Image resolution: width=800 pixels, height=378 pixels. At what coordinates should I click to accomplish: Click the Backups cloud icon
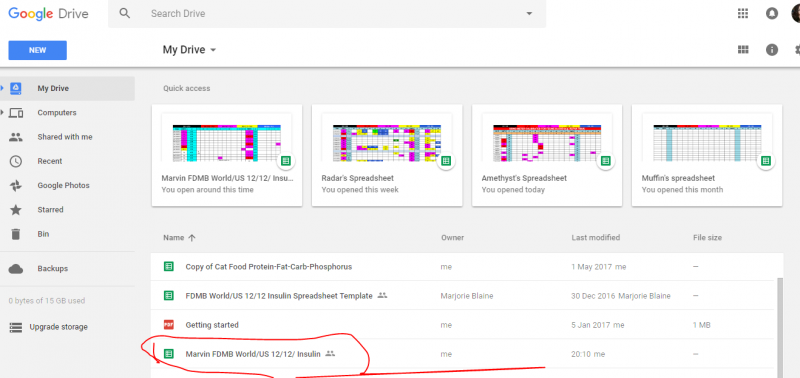tap(16, 268)
